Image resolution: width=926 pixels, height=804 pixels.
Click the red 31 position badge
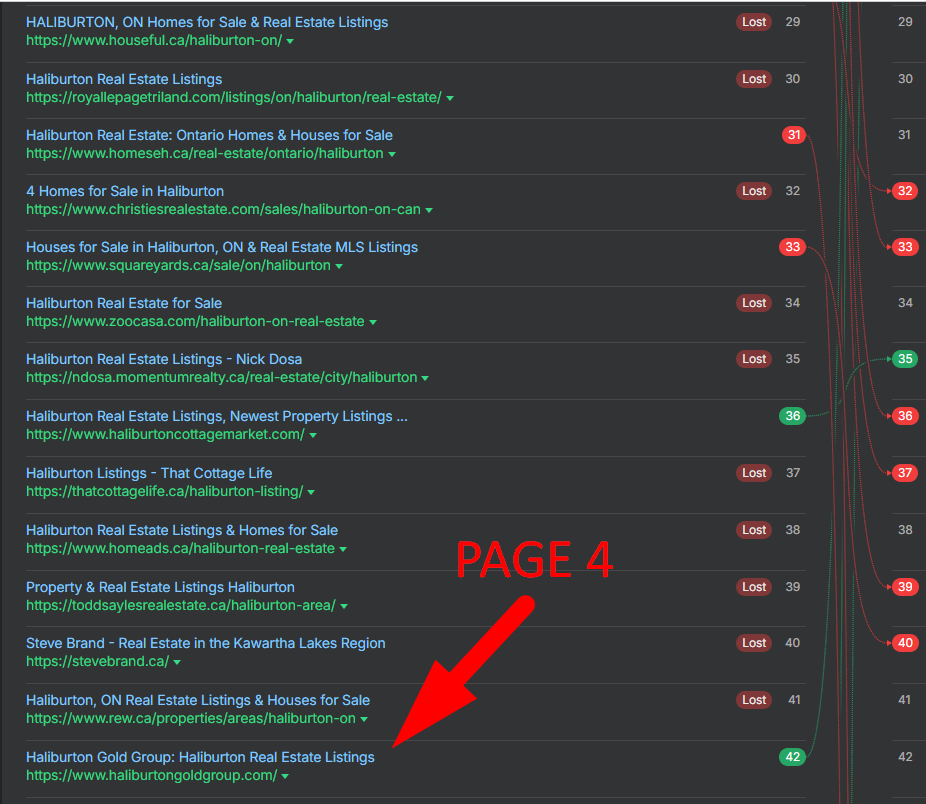(794, 135)
